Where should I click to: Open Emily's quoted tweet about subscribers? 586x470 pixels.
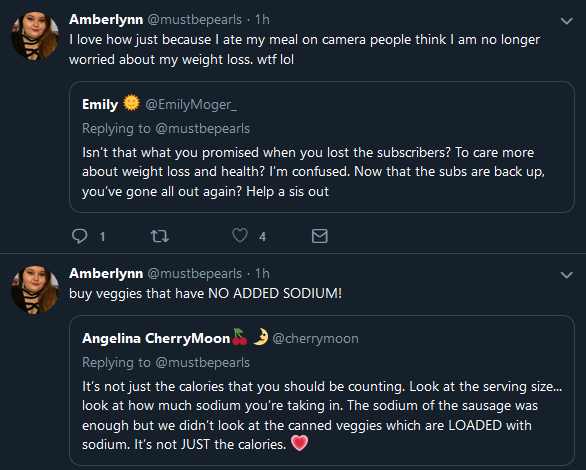point(322,147)
